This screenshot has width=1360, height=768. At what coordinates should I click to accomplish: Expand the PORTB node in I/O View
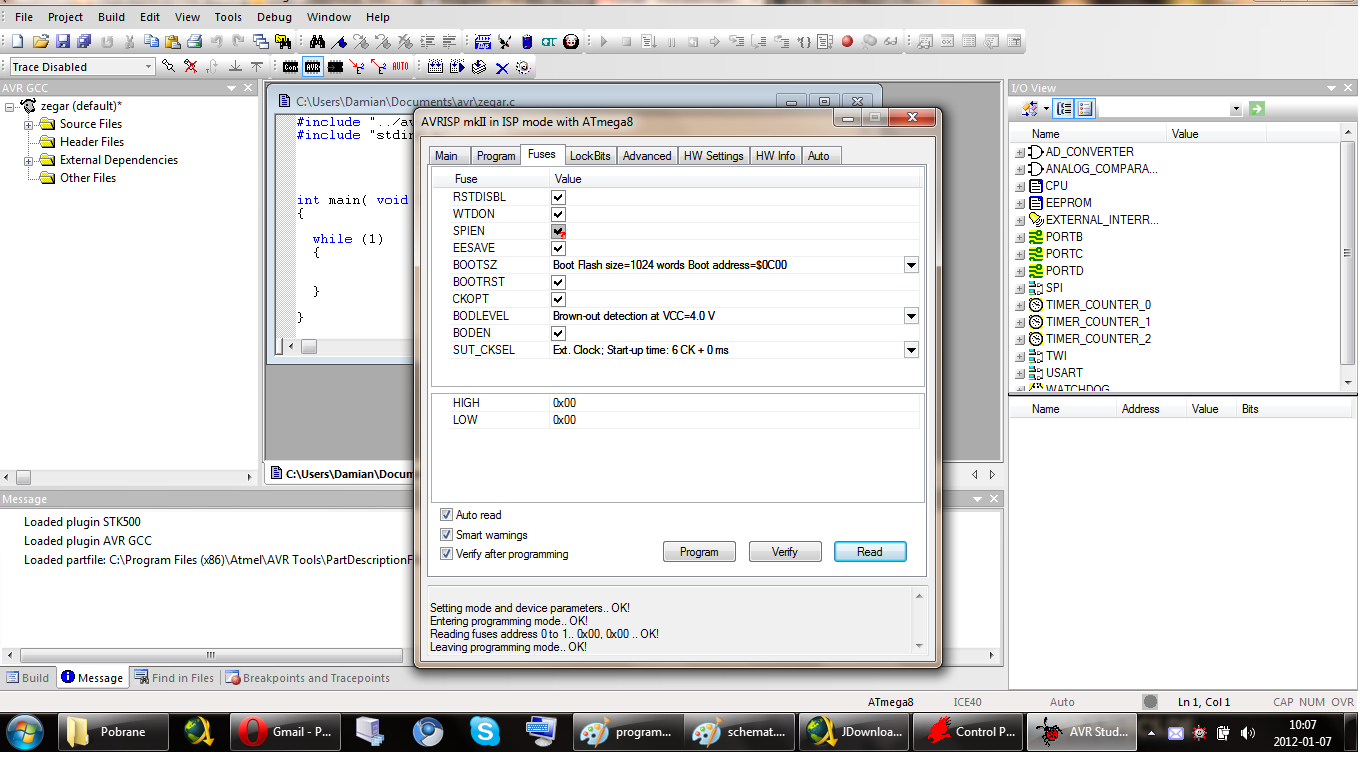click(x=1020, y=237)
